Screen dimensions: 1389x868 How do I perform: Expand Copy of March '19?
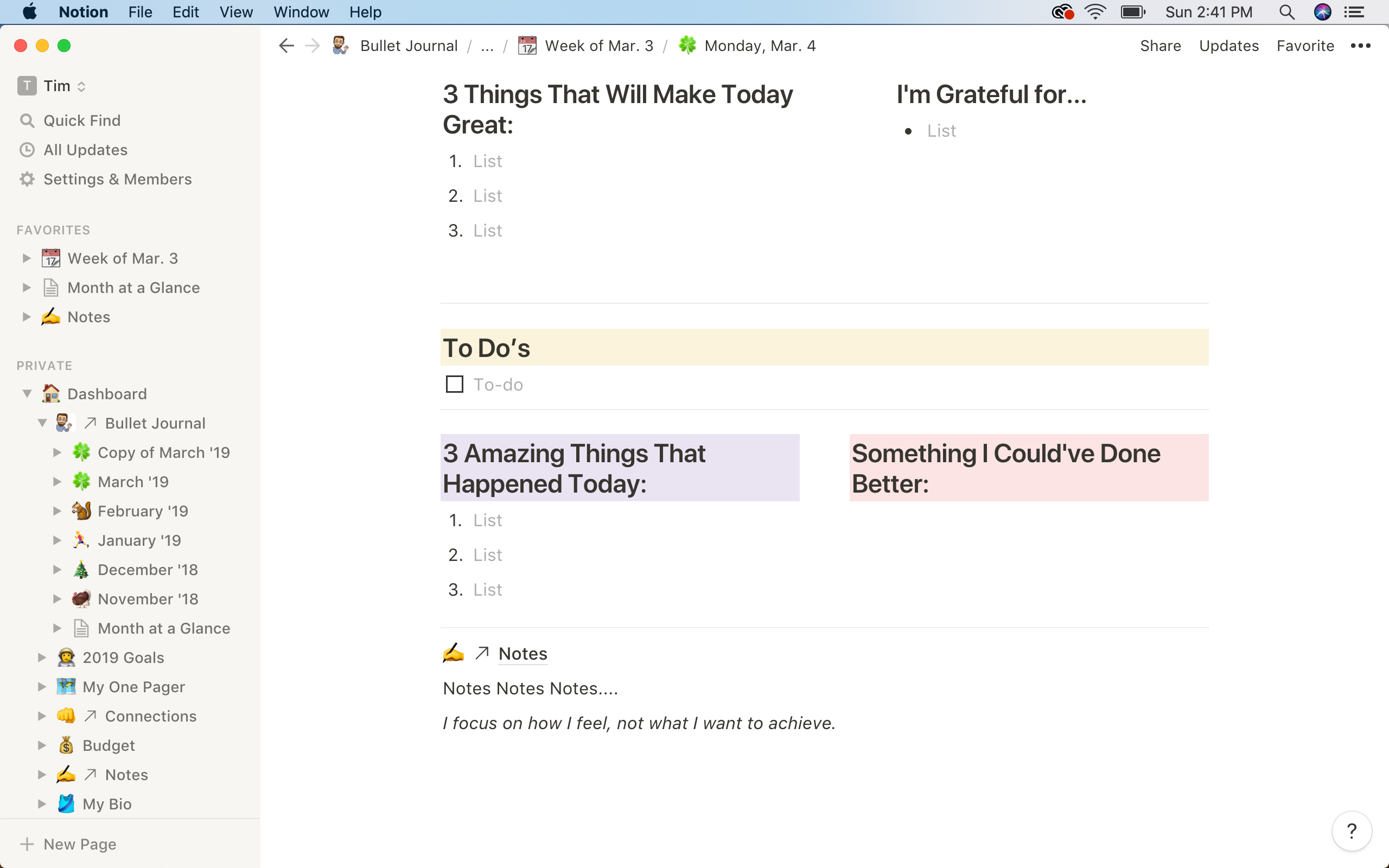point(57,452)
